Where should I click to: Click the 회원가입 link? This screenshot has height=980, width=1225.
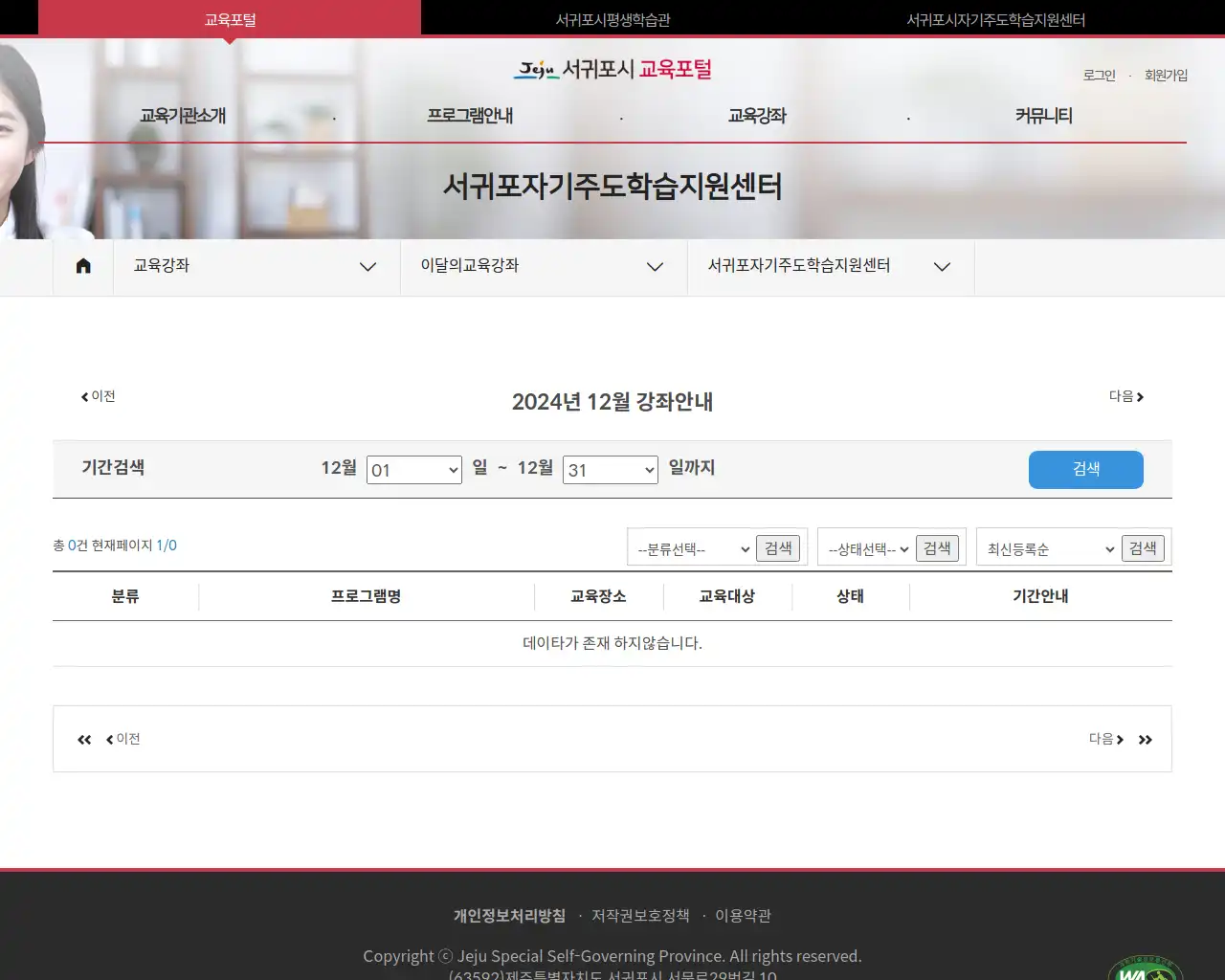[1166, 75]
